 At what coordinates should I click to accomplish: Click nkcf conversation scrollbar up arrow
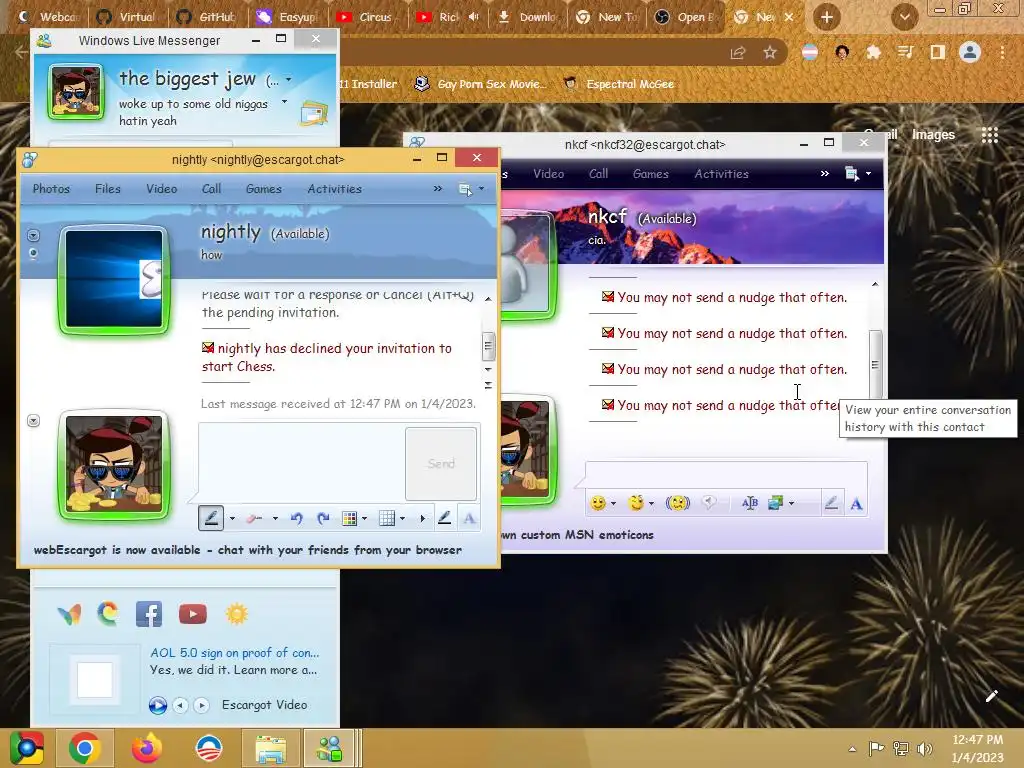[875, 284]
